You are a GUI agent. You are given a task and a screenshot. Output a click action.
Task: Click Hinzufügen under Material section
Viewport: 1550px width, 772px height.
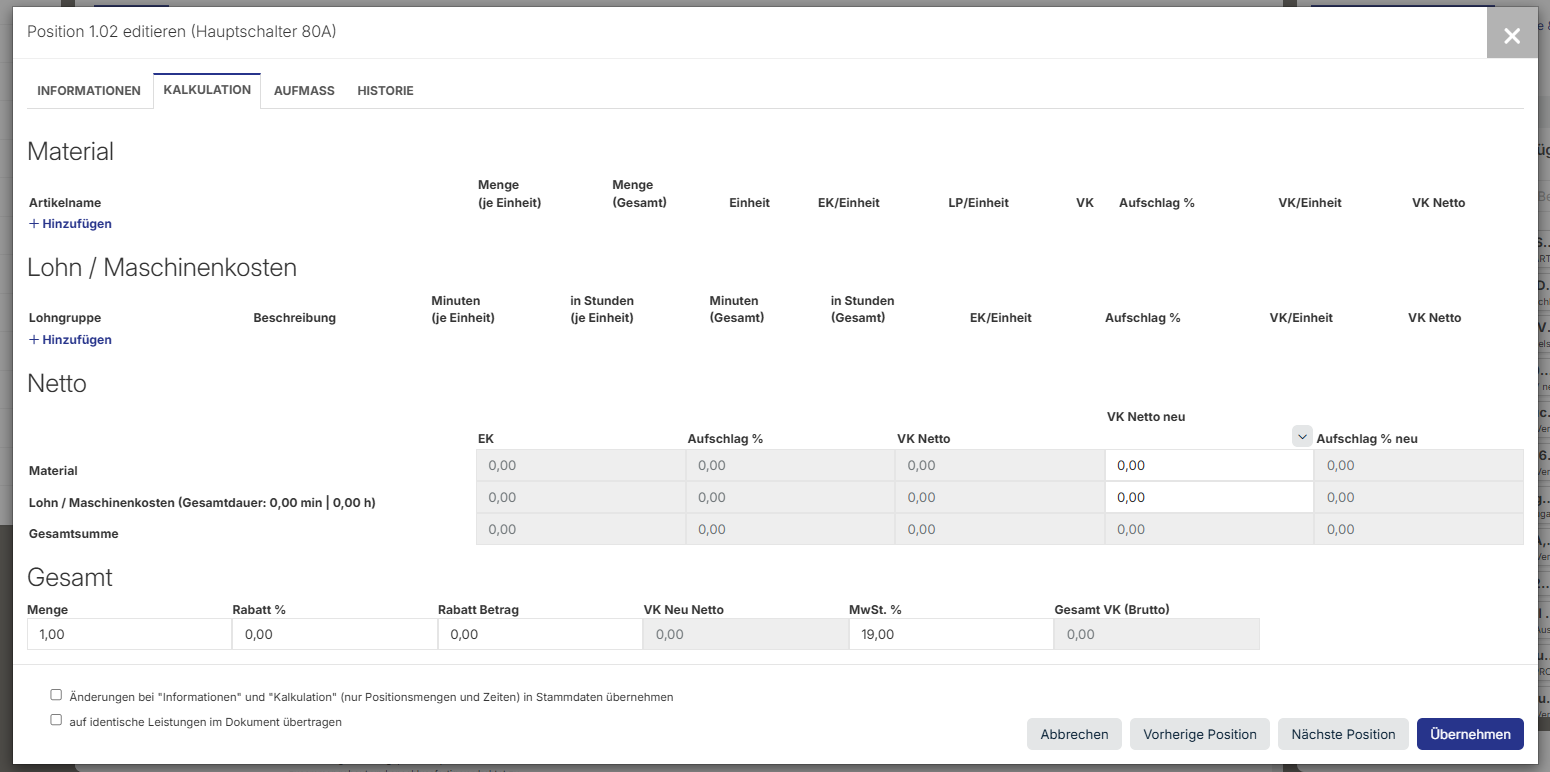click(70, 224)
